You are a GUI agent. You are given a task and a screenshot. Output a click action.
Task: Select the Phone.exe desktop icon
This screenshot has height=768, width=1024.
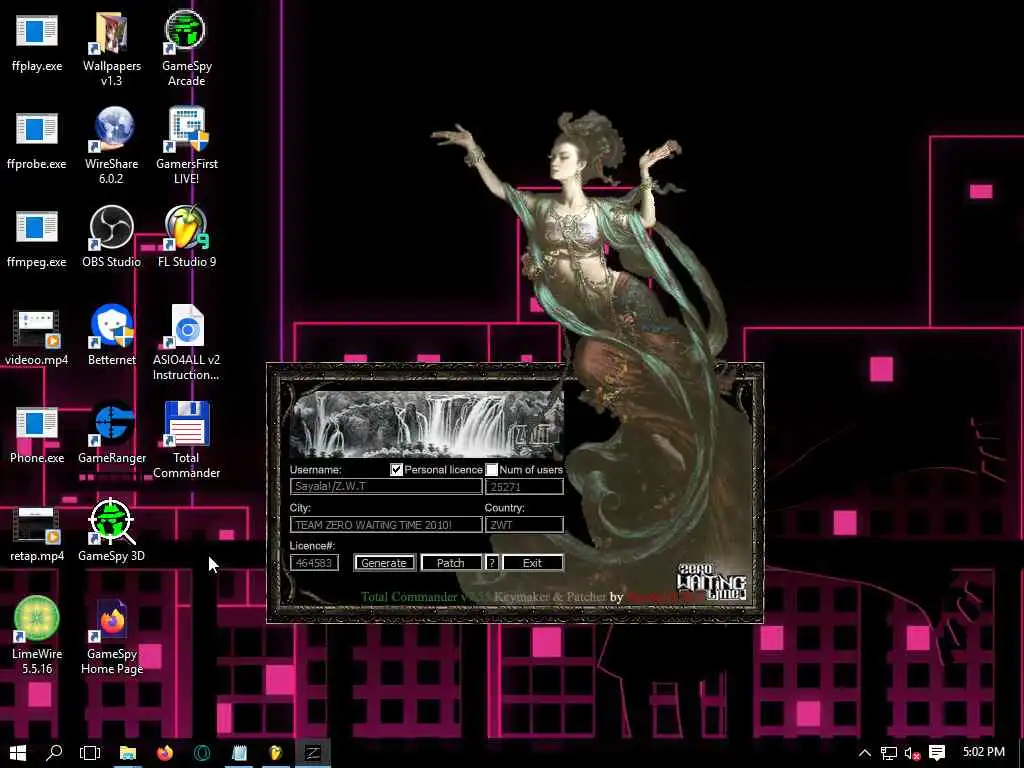click(37, 434)
